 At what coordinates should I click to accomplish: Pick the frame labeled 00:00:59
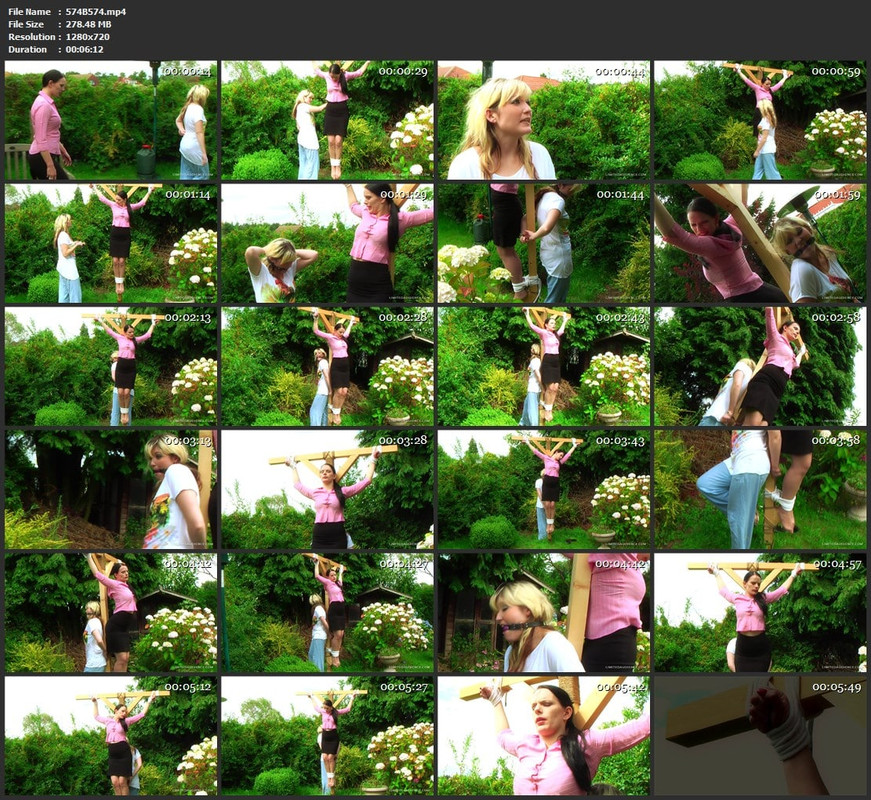coord(760,120)
